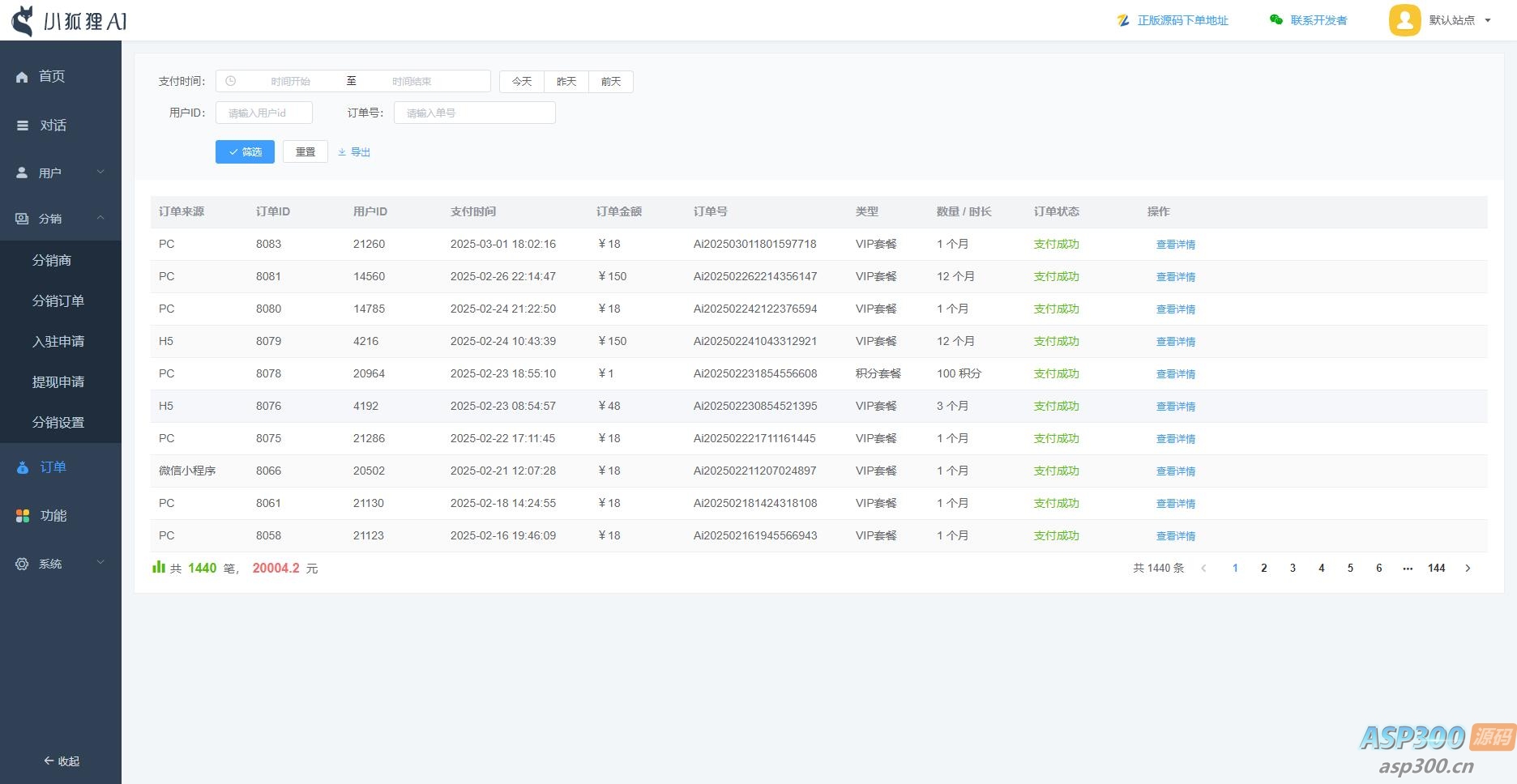This screenshot has height=784, width=1517.
Task: Go to pagination page 3
Action: pos(1293,568)
